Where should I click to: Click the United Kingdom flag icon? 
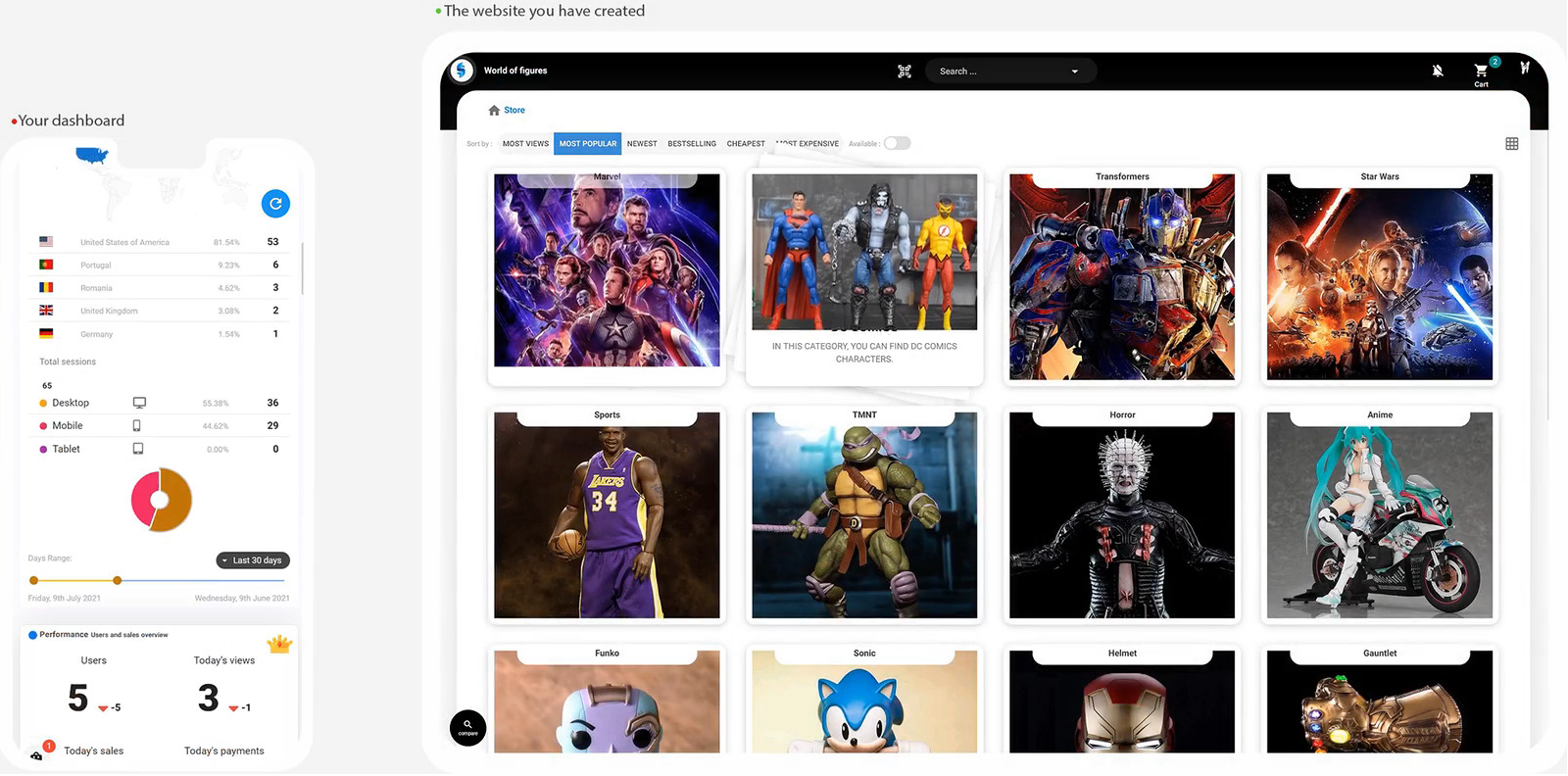tap(46, 311)
